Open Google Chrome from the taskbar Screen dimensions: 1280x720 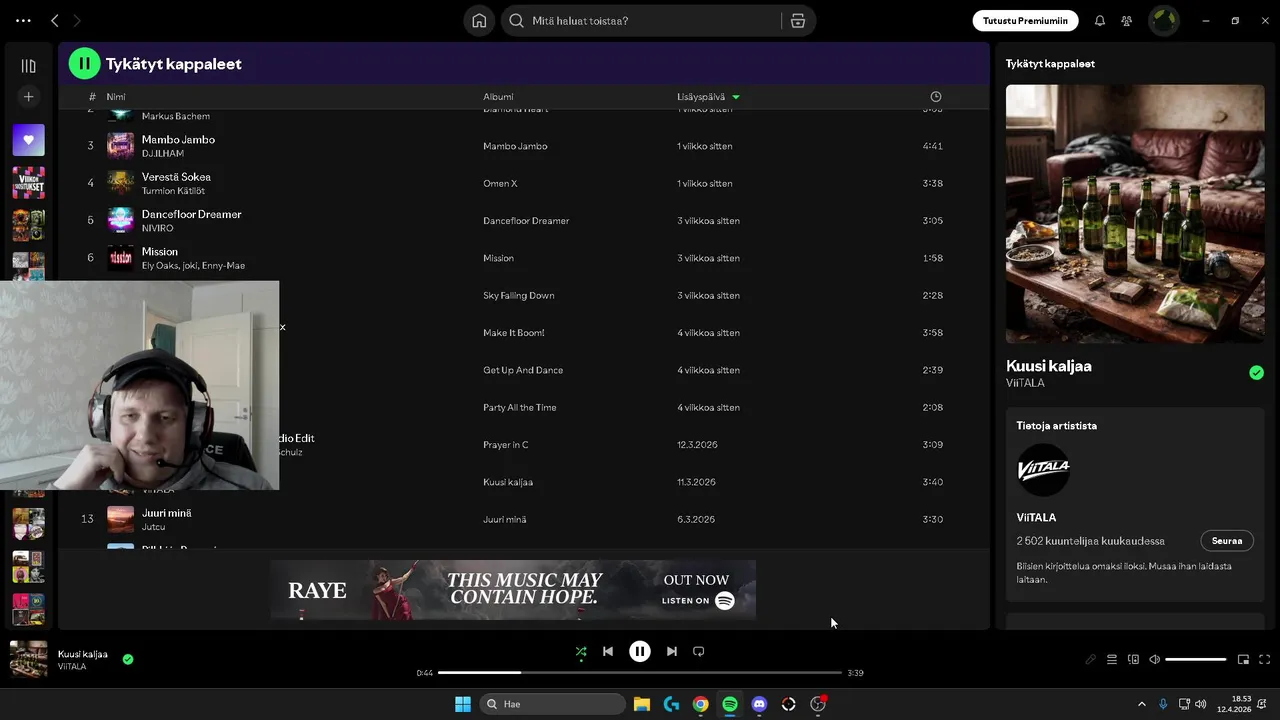click(x=700, y=704)
